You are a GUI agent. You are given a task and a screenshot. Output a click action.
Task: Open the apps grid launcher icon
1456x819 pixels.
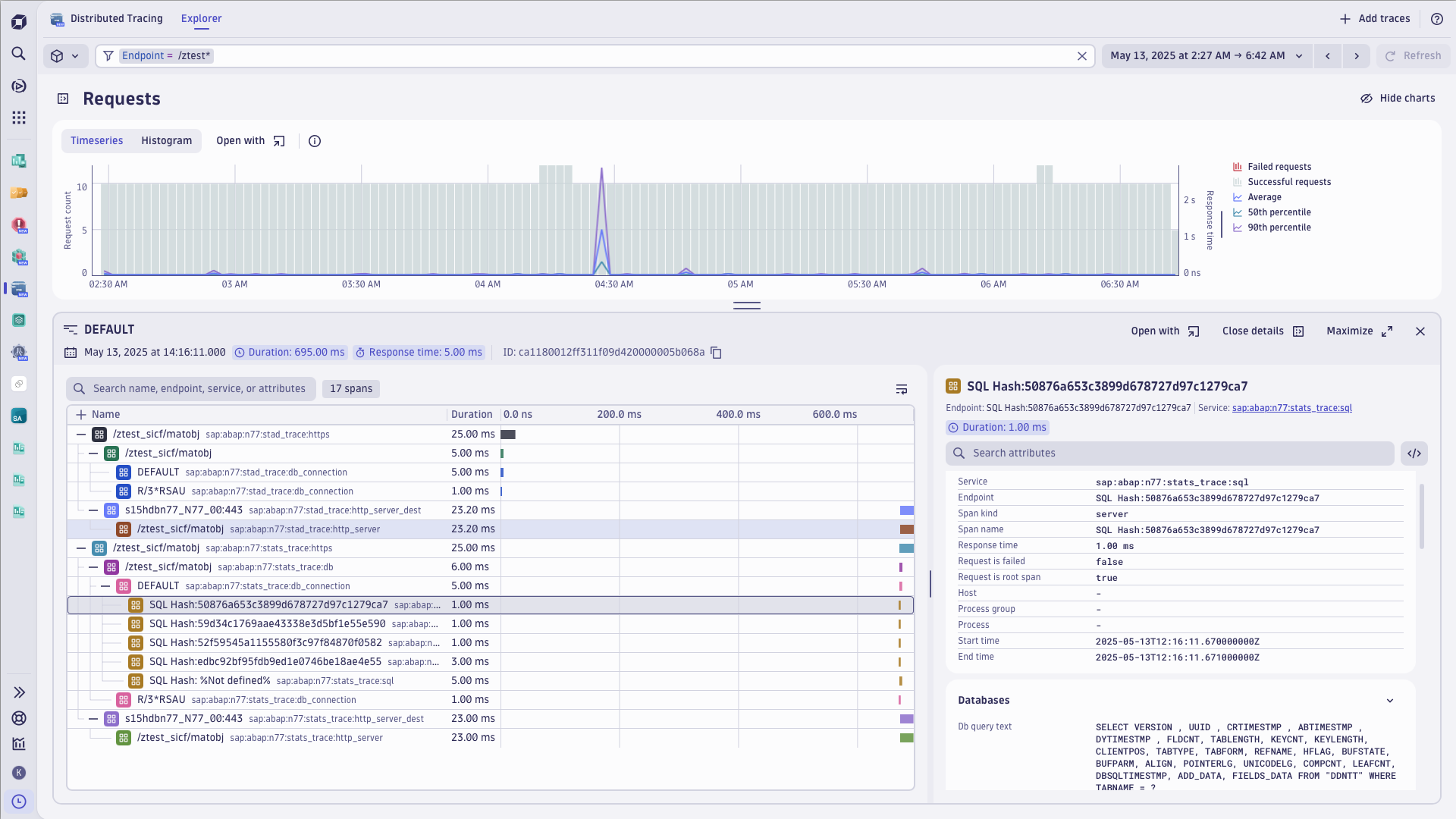click(x=19, y=118)
